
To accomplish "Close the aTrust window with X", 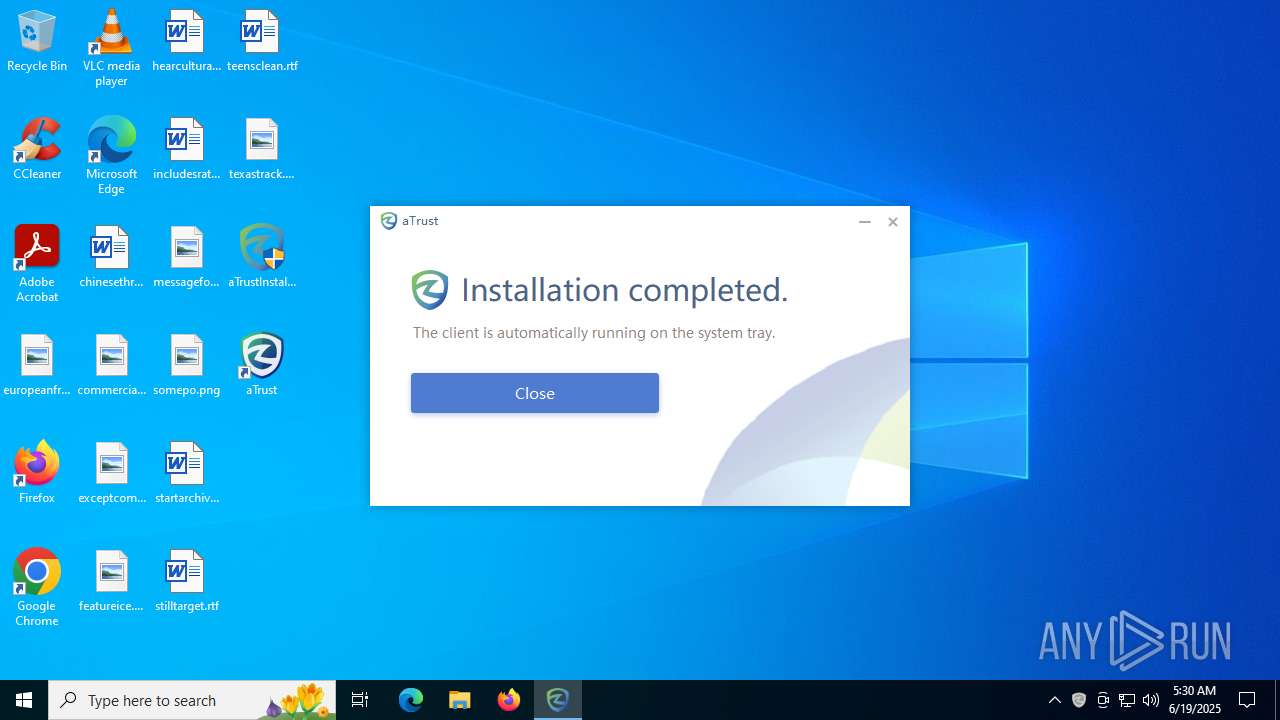I will point(893,222).
